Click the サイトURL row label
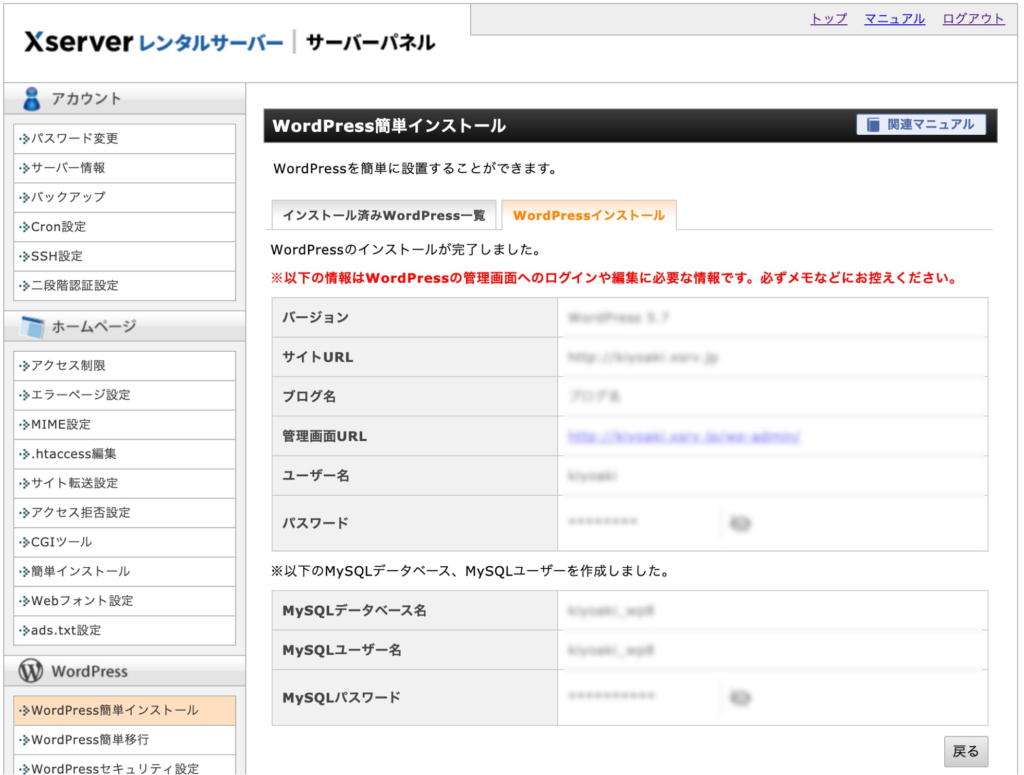The width and height of the screenshot is (1024, 775). point(317,357)
